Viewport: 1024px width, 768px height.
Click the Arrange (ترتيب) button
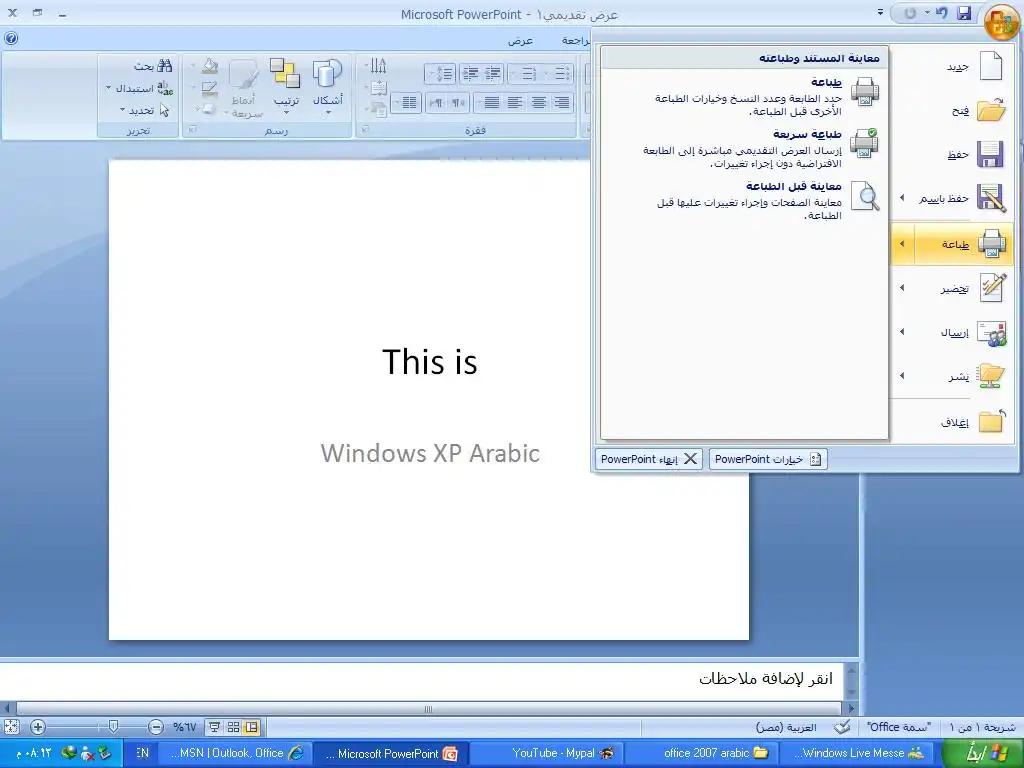click(x=286, y=88)
